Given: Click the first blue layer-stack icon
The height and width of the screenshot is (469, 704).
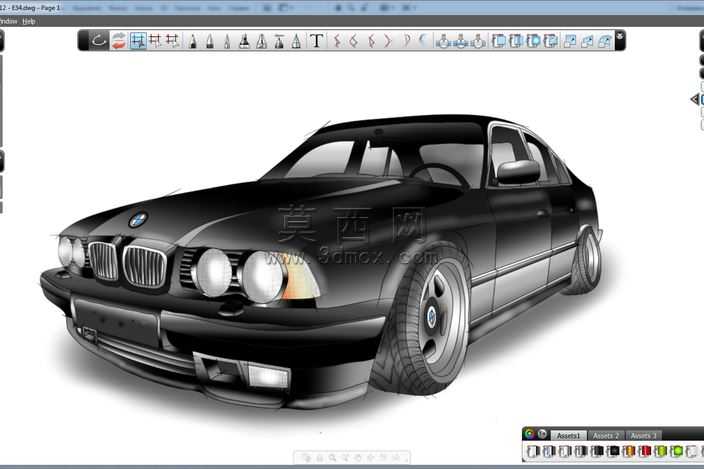Looking at the screenshot, I should click(x=499, y=41).
